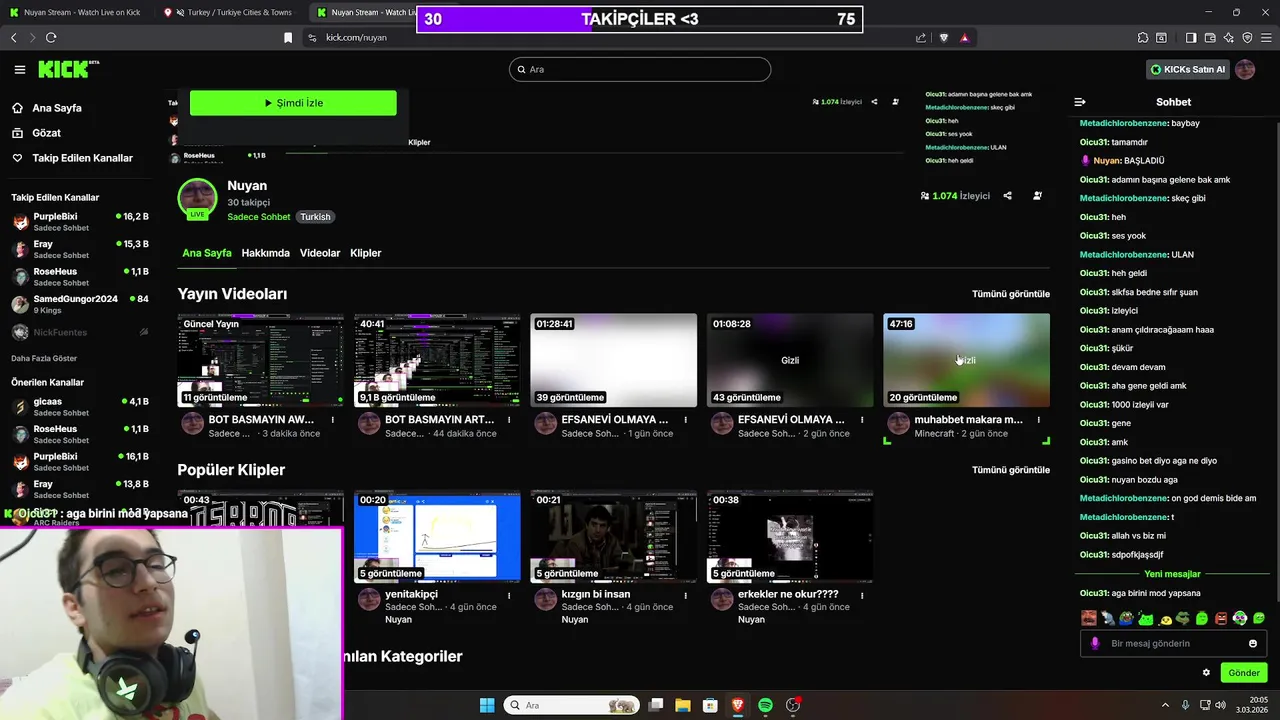The image size is (1280, 720).
Task: Open the 01:28:41 EFSANEVİ OLMAYA video thumbnail
Action: coord(613,360)
